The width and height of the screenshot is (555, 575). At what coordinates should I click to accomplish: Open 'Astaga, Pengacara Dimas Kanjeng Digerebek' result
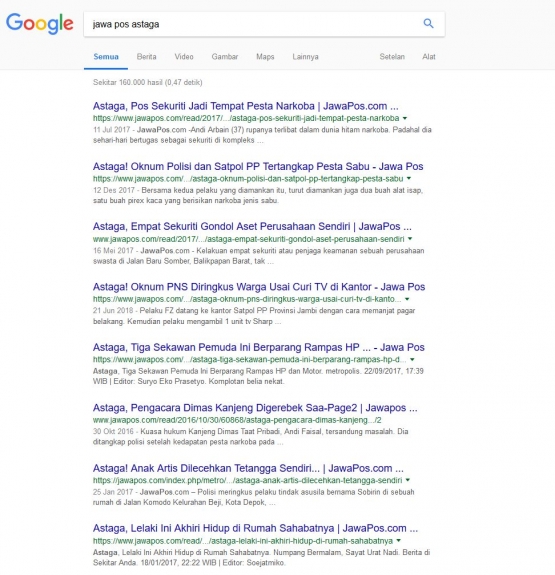click(x=255, y=408)
